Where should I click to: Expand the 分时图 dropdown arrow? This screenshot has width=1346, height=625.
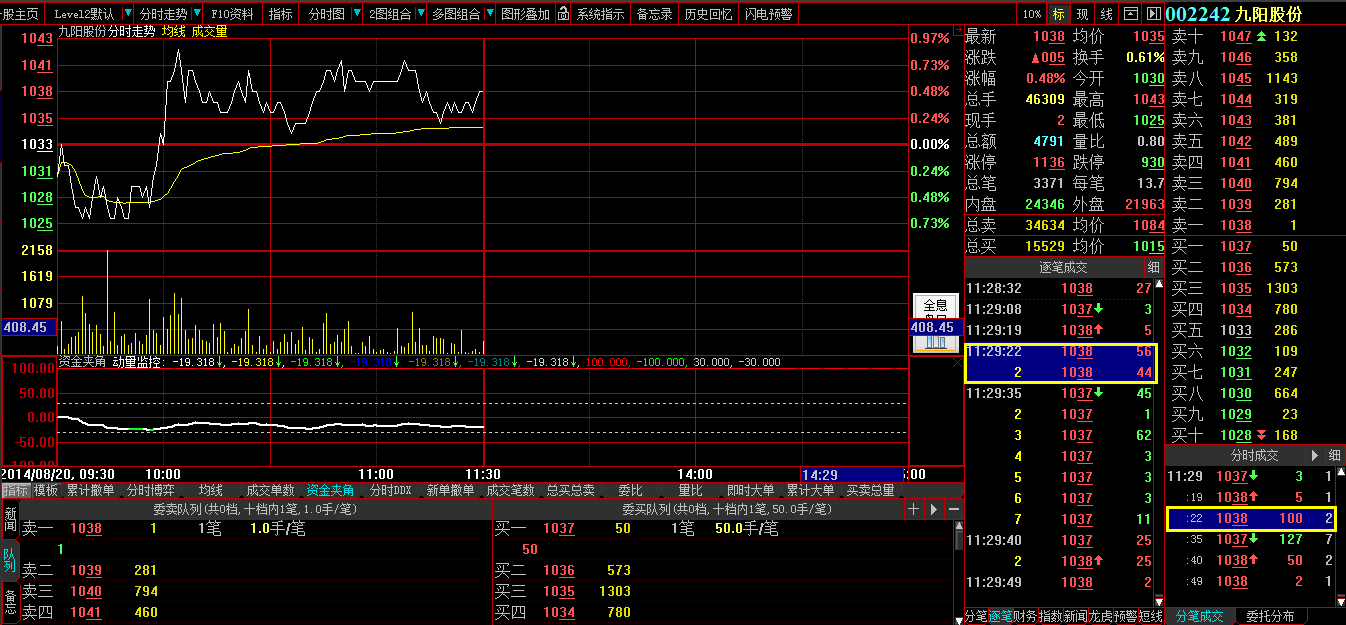coord(355,14)
